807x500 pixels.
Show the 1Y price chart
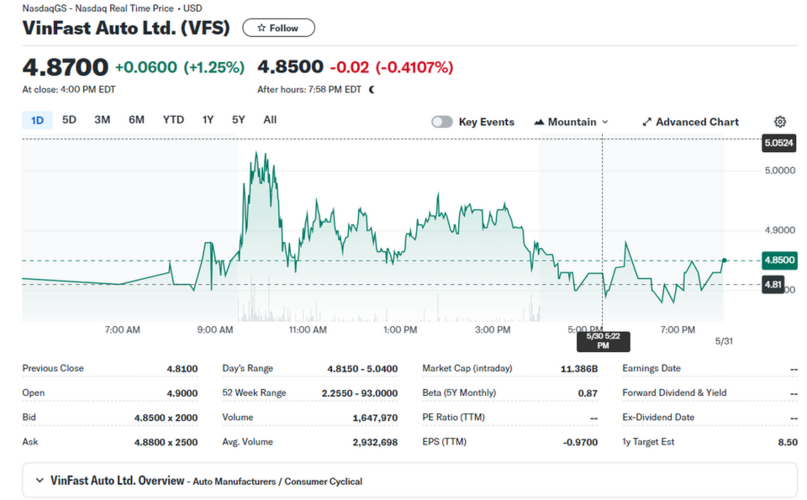click(208, 120)
